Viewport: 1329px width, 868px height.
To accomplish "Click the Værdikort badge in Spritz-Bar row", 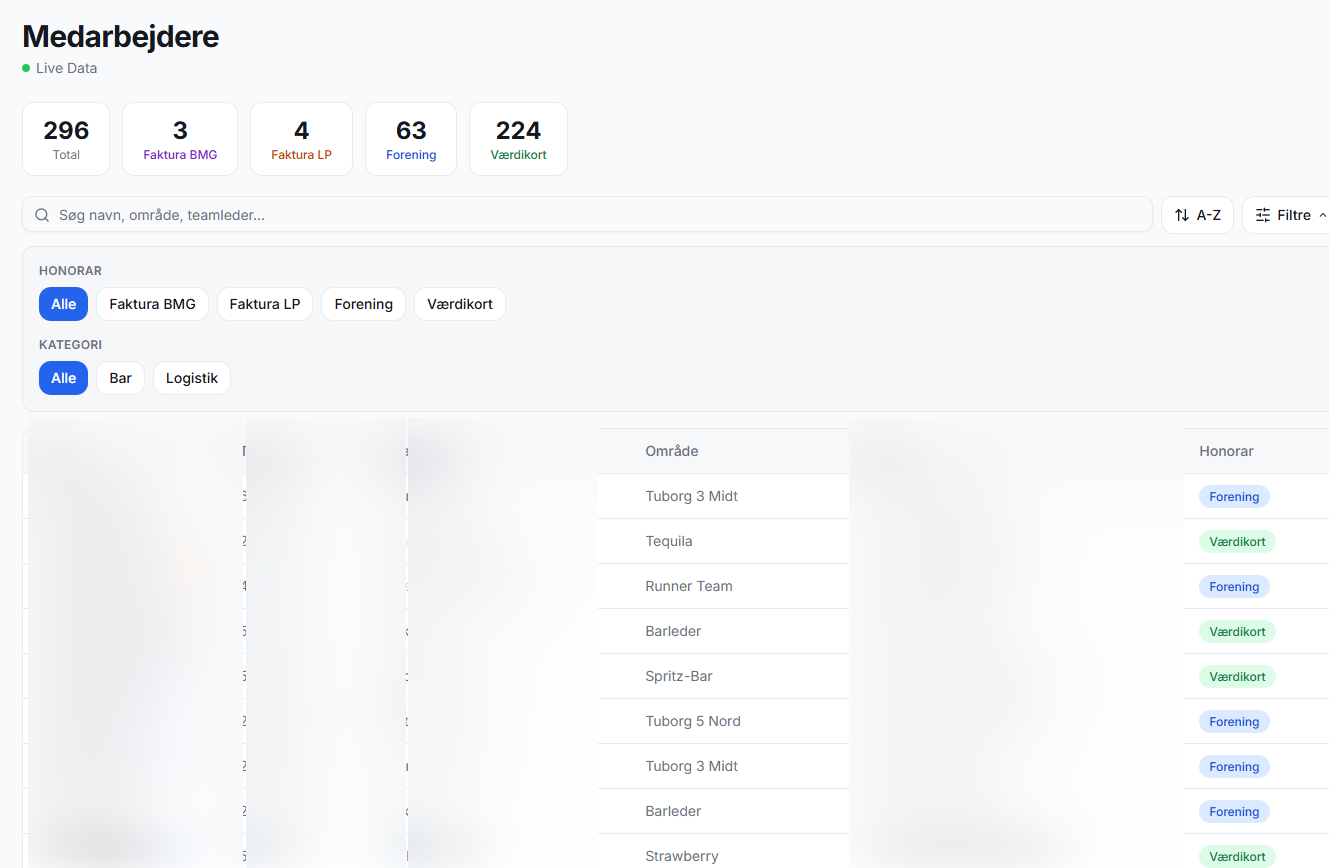I will 1237,676.
